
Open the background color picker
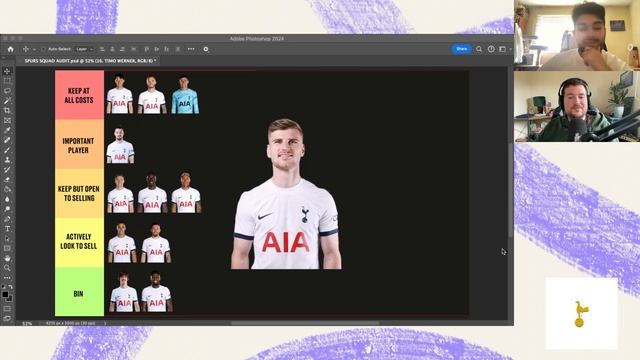(x=10, y=299)
